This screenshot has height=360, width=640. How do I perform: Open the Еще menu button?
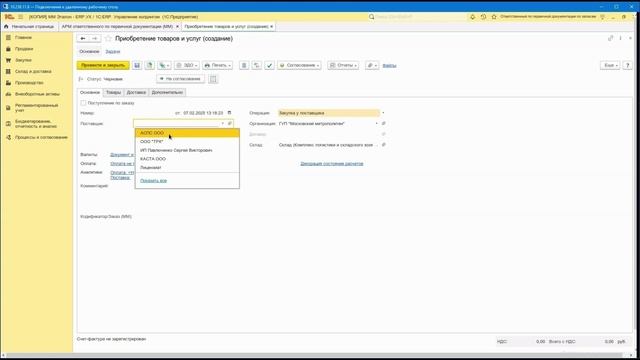pyautogui.click(x=610, y=65)
